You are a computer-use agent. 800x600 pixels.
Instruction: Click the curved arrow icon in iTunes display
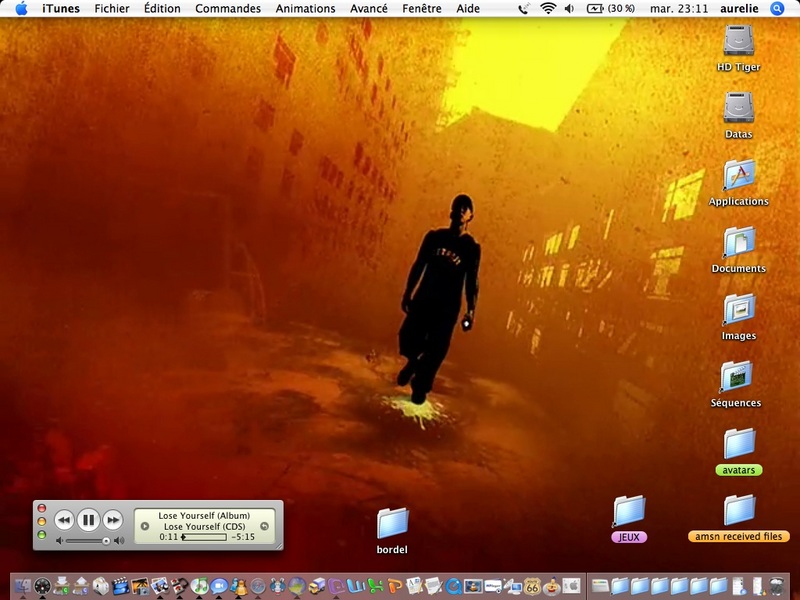264,526
